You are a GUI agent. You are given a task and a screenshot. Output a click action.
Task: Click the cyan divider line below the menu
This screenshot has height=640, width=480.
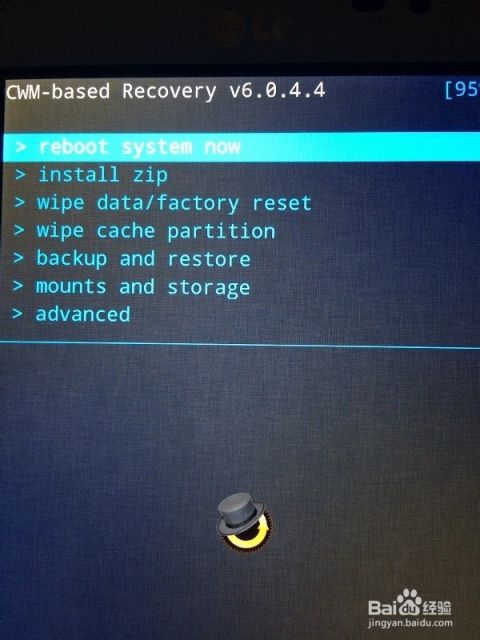click(x=240, y=345)
